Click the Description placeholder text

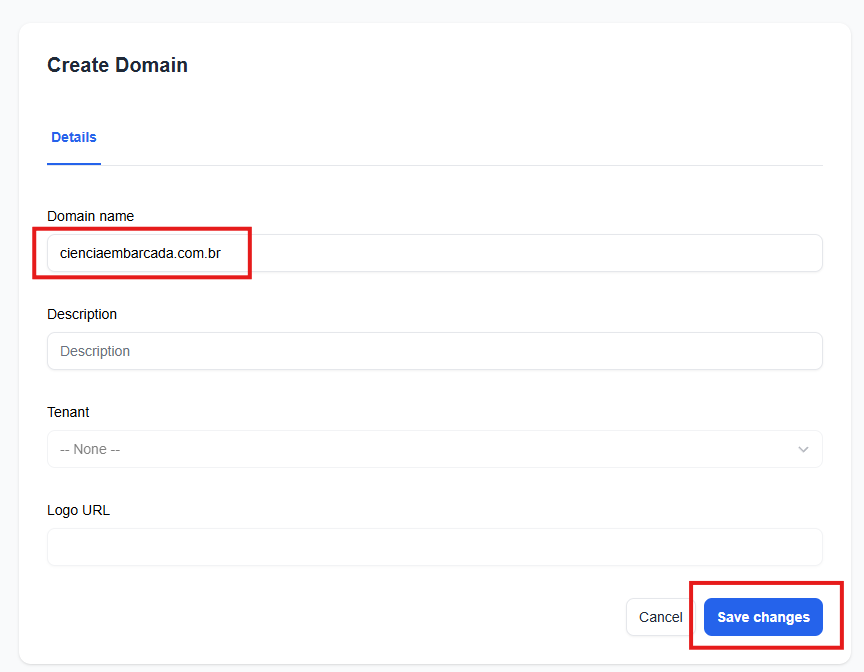tap(95, 351)
